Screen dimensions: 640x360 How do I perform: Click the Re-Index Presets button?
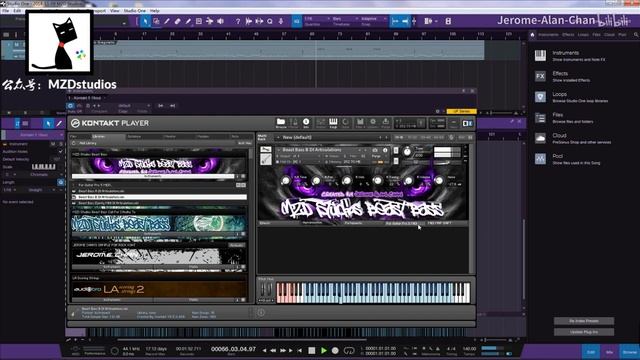(584, 321)
